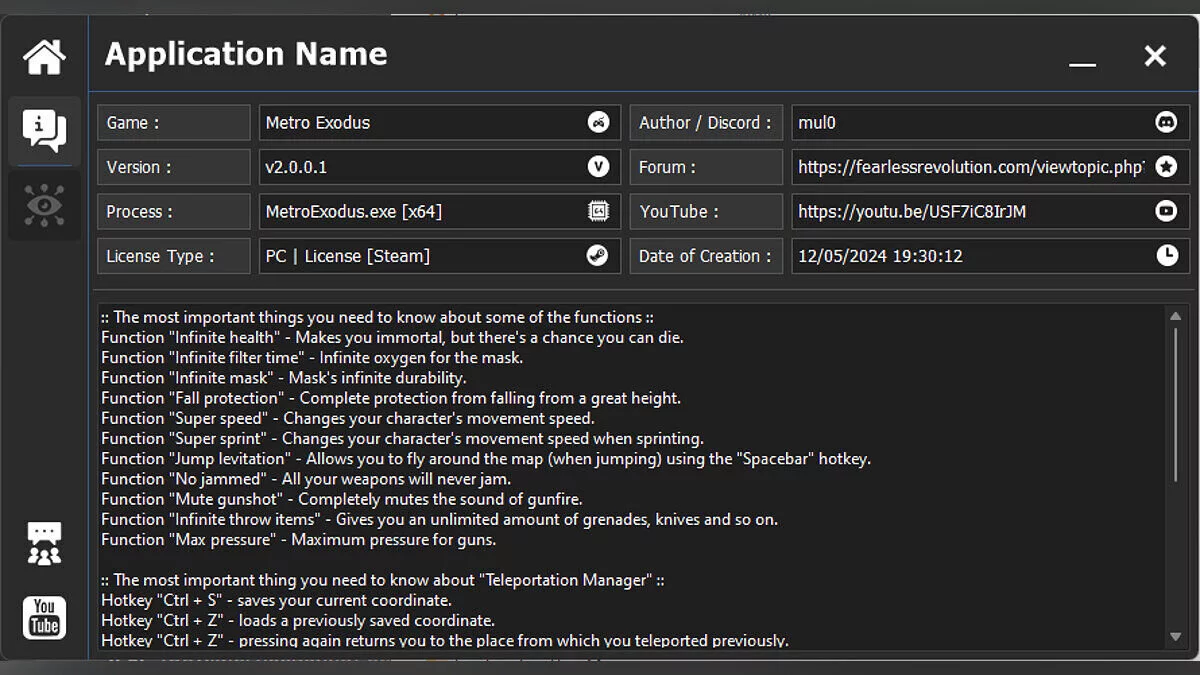Click the clock icon in Date of Creation

(x=1166, y=255)
